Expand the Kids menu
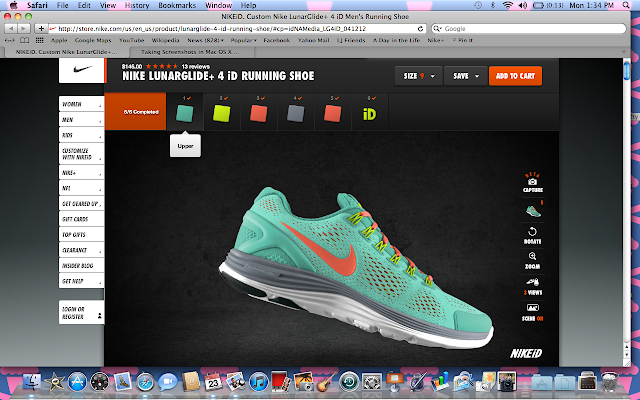 (x=81, y=135)
